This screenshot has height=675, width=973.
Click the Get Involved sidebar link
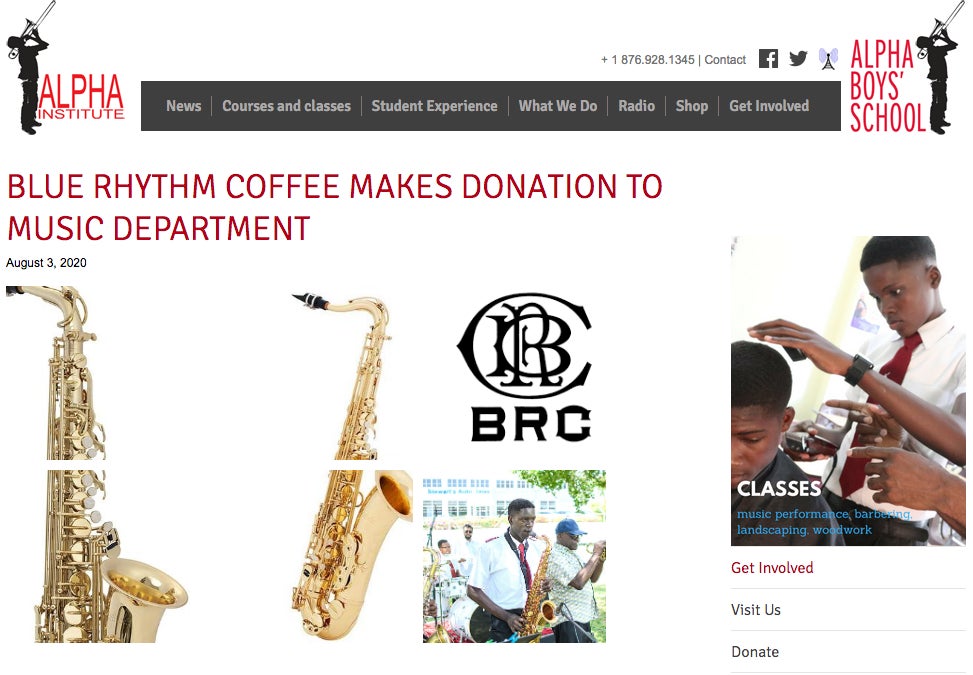tap(772, 568)
